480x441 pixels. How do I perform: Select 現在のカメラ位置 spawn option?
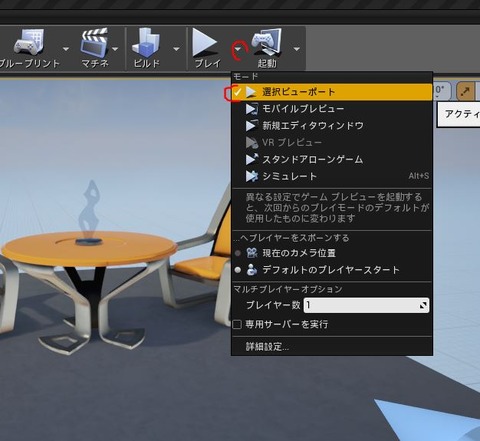click(x=332, y=253)
